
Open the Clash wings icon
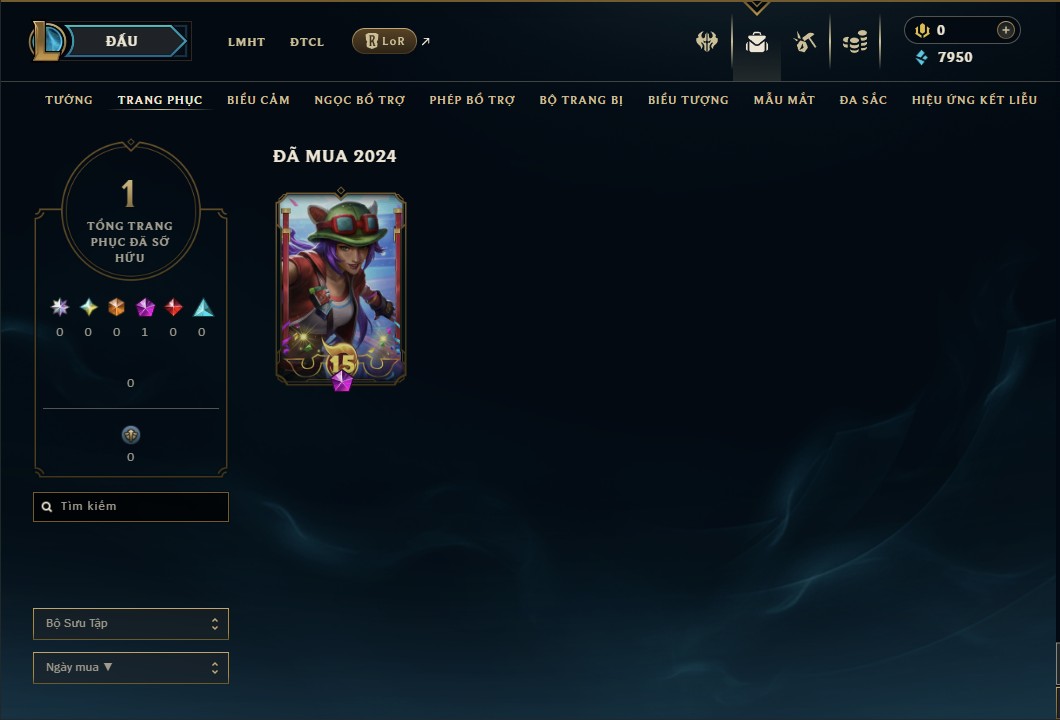(707, 42)
